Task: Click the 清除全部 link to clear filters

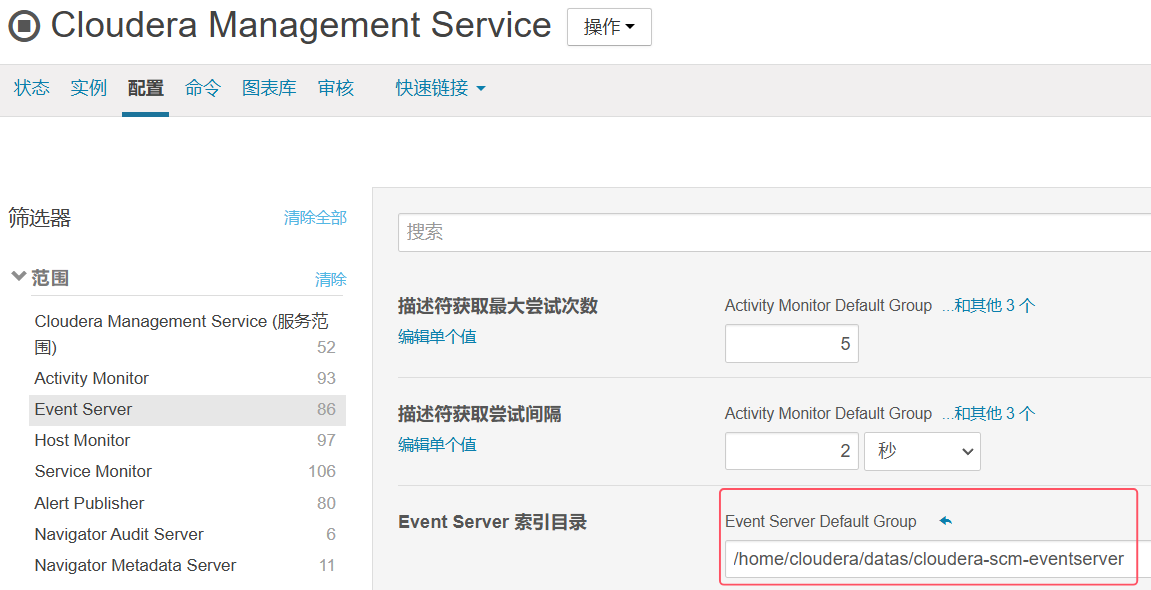Action: pyautogui.click(x=314, y=217)
